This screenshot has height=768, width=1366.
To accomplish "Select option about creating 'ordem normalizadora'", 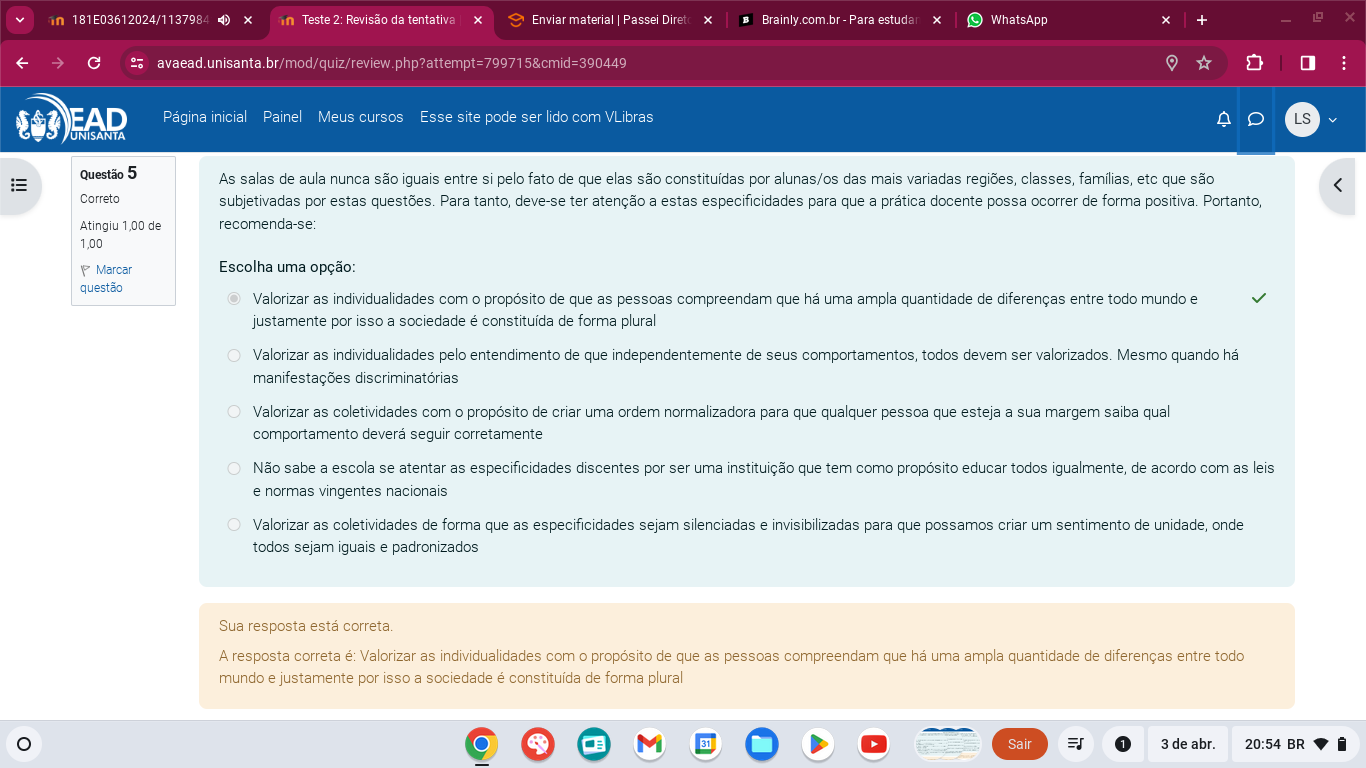I will [234, 412].
